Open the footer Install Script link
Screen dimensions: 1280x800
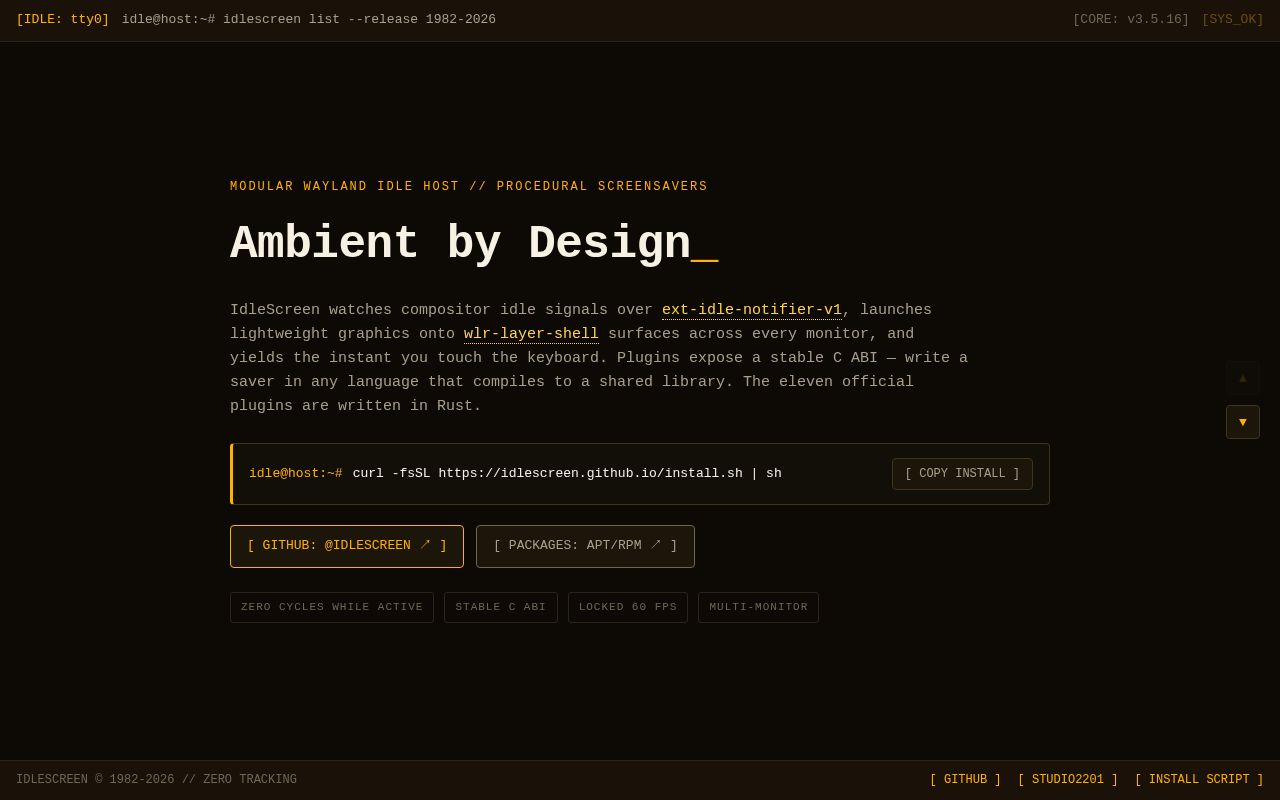click(1199, 780)
